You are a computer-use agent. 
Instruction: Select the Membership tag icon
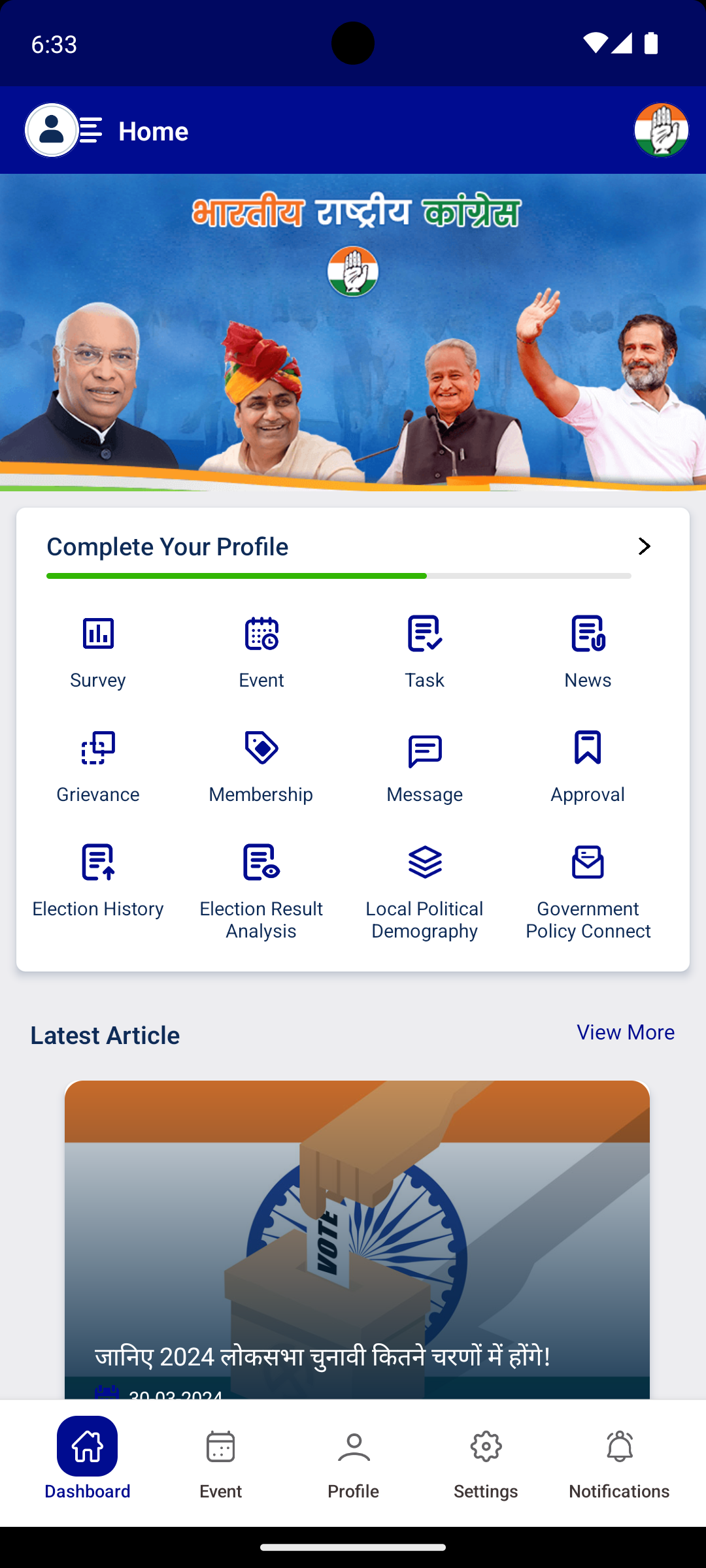[261, 747]
